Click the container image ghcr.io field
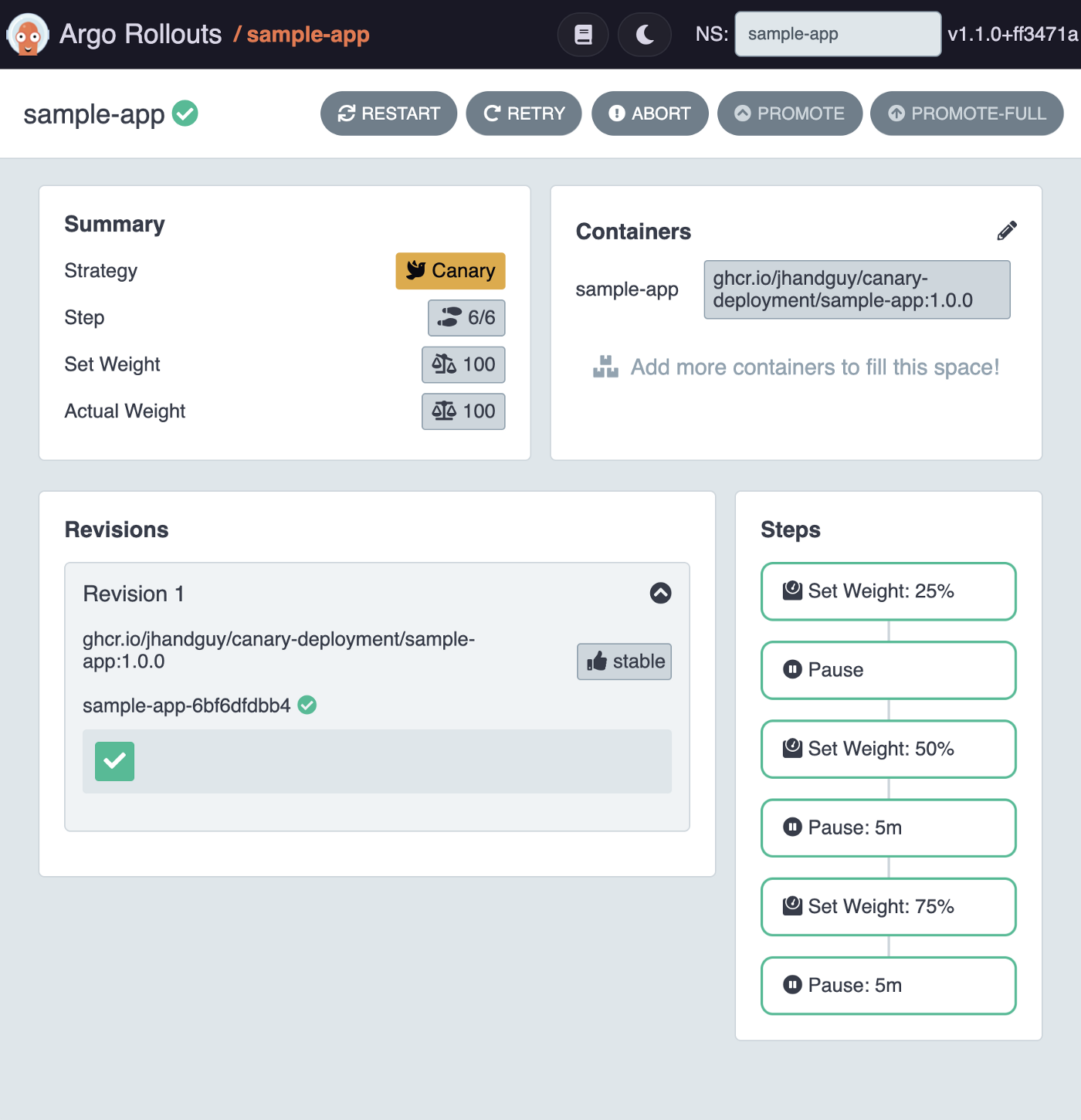1081x1120 pixels. (857, 289)
